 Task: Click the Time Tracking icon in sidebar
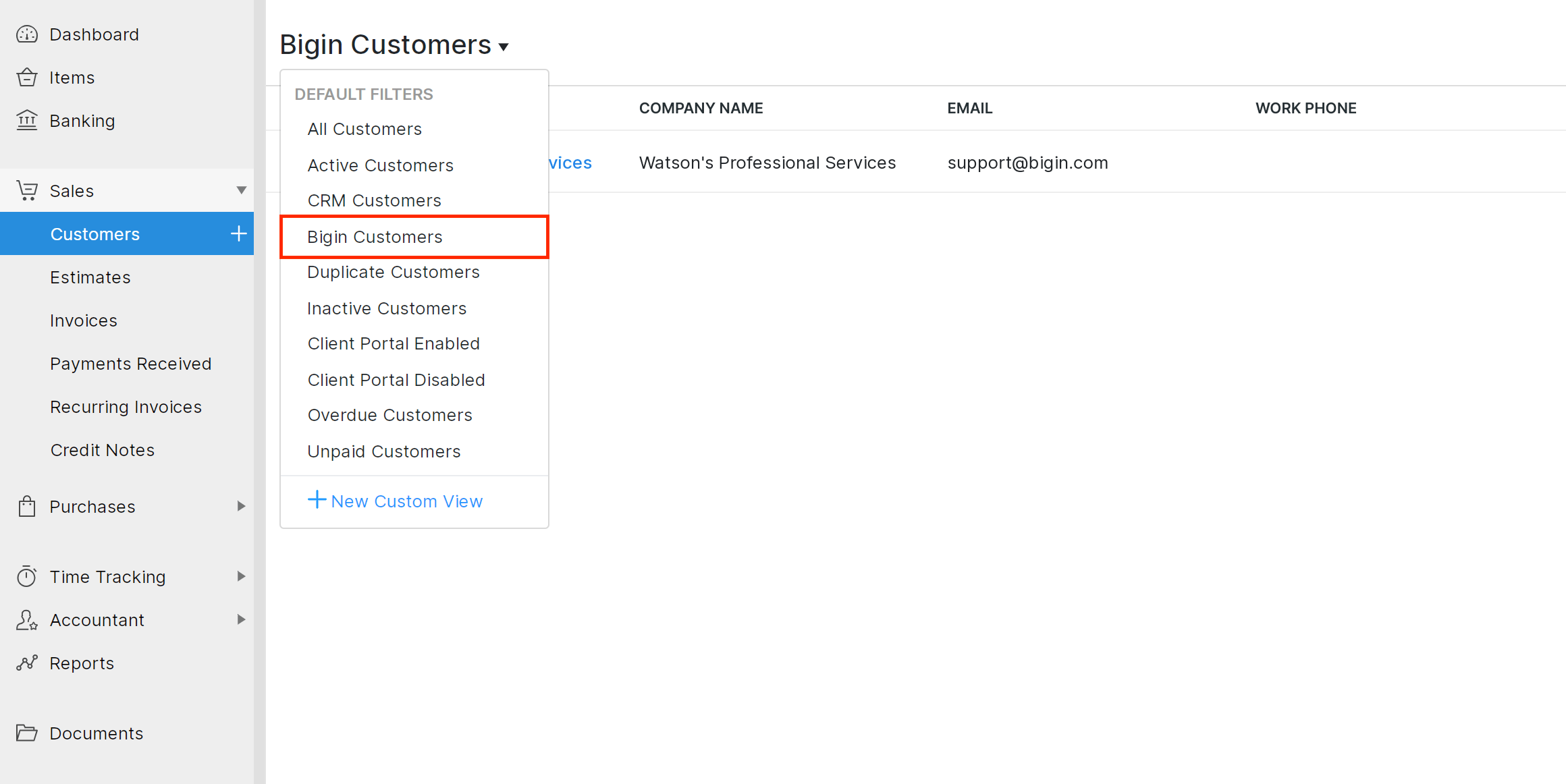tap(27, 577)
